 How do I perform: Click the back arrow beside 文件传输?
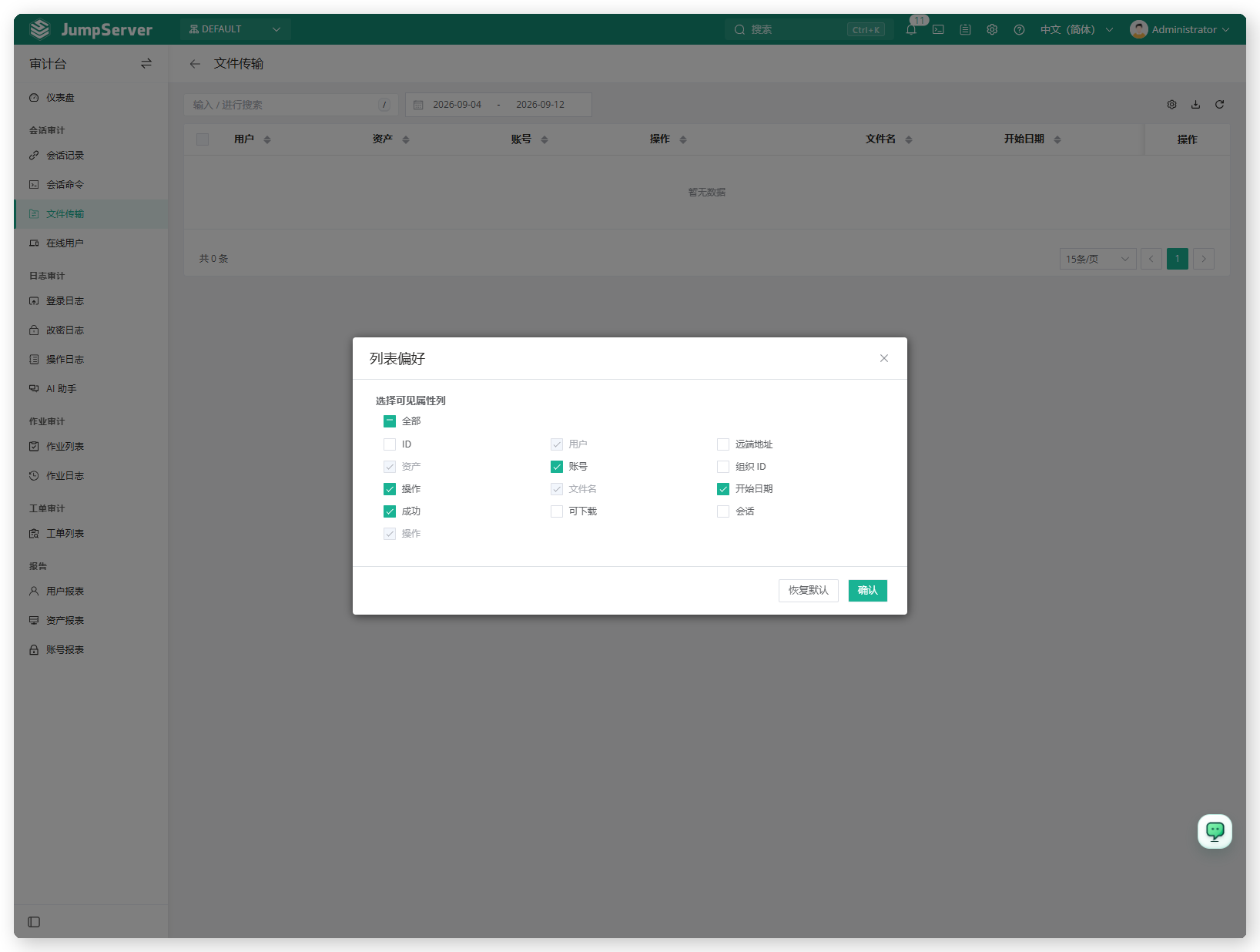pyautogui.click(x=195, y=64)
